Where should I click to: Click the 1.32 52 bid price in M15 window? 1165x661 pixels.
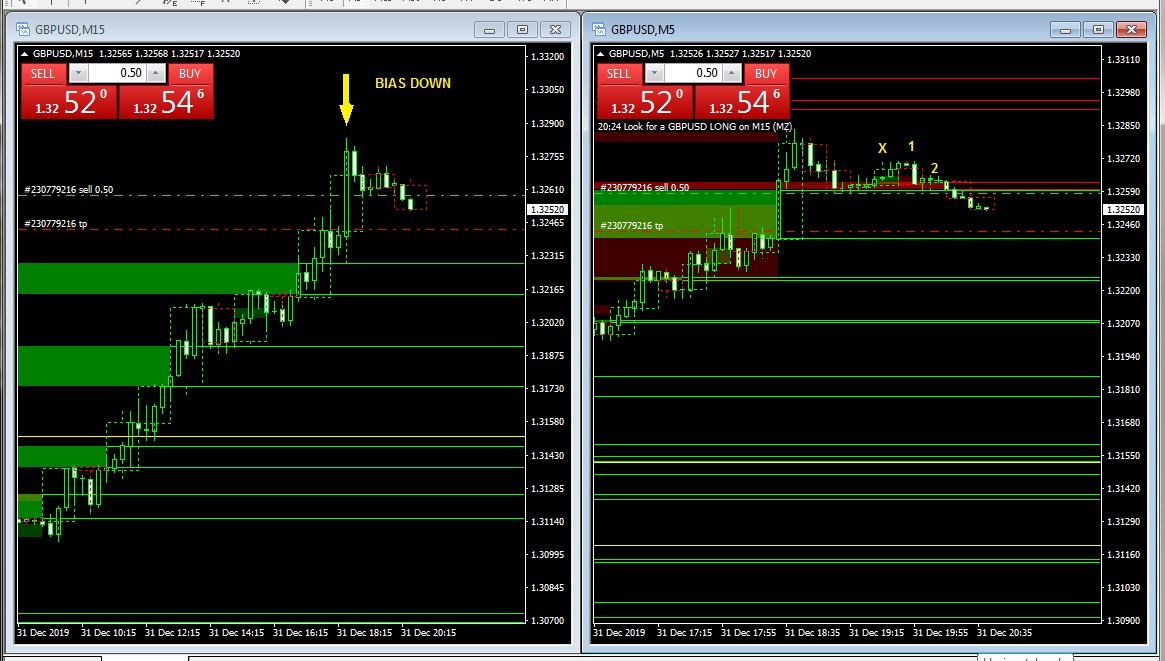[x=69, y=102]
